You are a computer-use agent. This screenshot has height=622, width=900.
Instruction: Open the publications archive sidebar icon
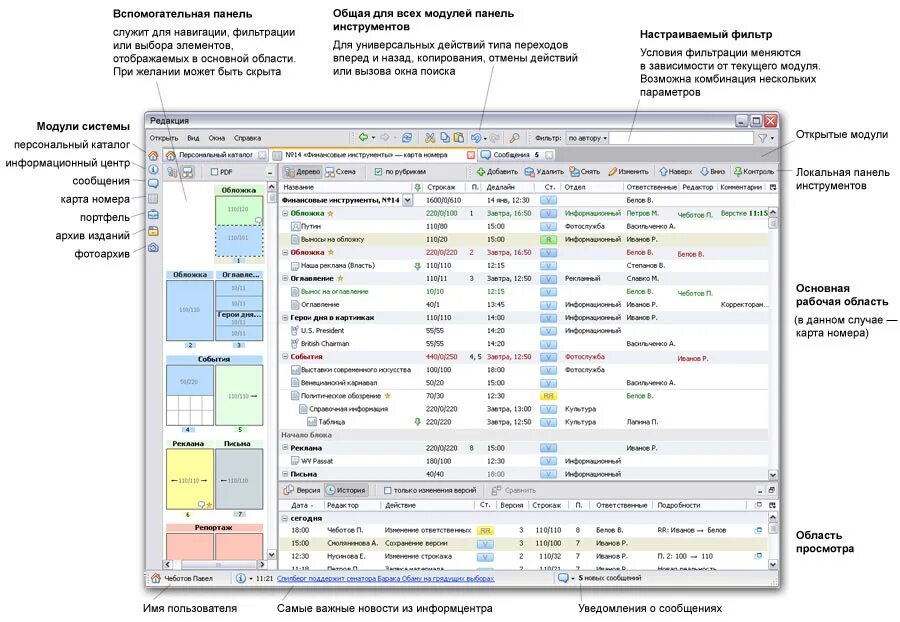[153, 231]
